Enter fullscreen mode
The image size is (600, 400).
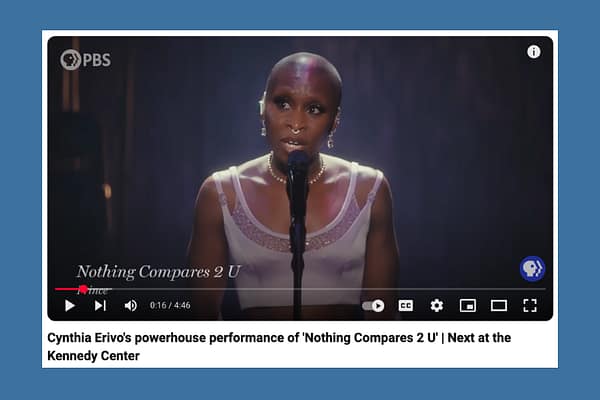[x=530, y=305]
